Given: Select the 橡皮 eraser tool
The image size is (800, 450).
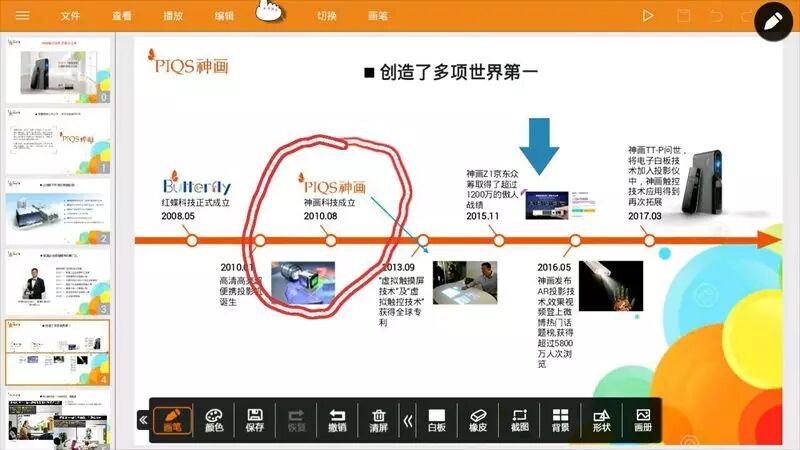Looking at the screenshot, I should point(478,421).
